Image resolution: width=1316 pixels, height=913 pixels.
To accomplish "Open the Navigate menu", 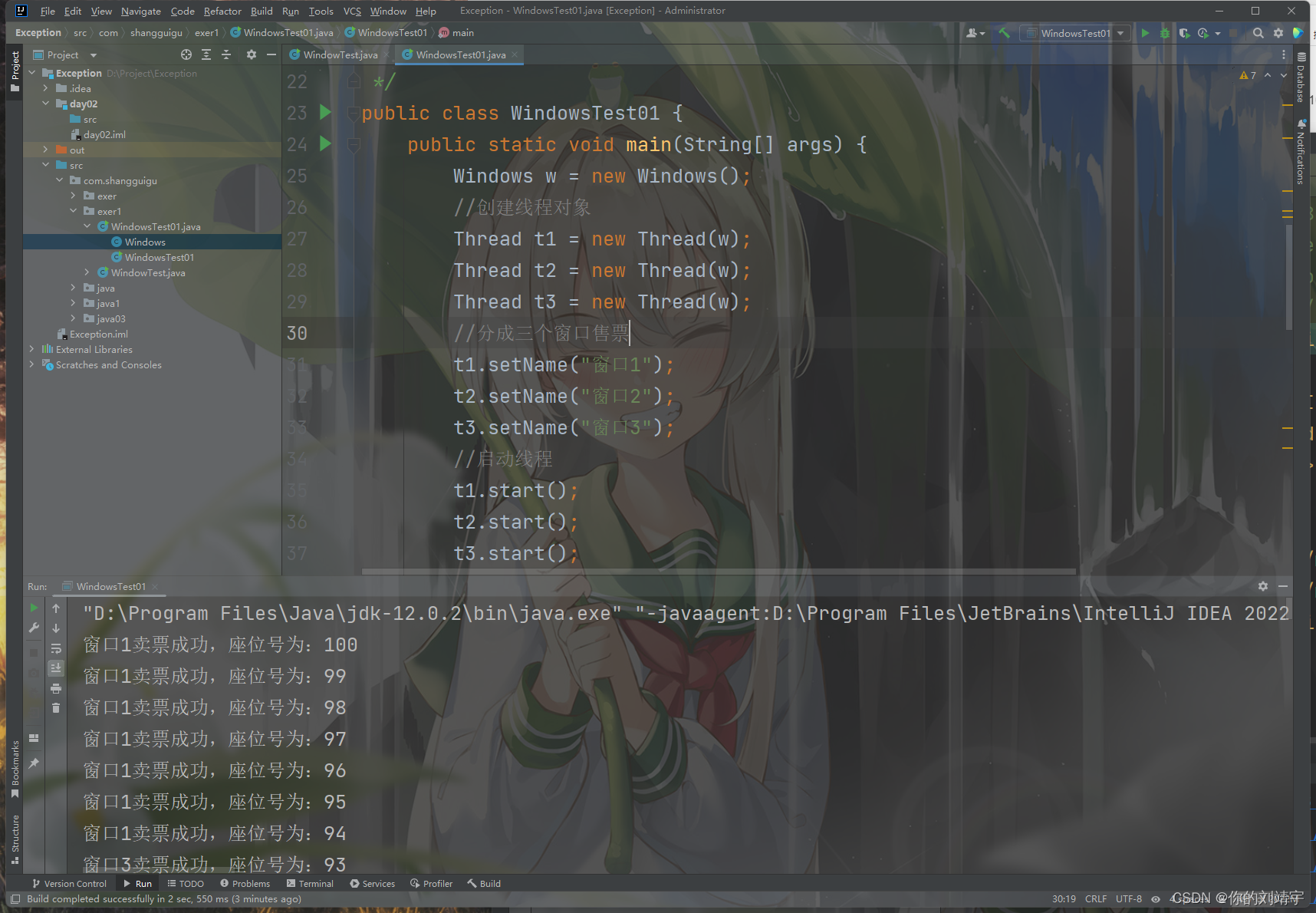I will 141,11.
